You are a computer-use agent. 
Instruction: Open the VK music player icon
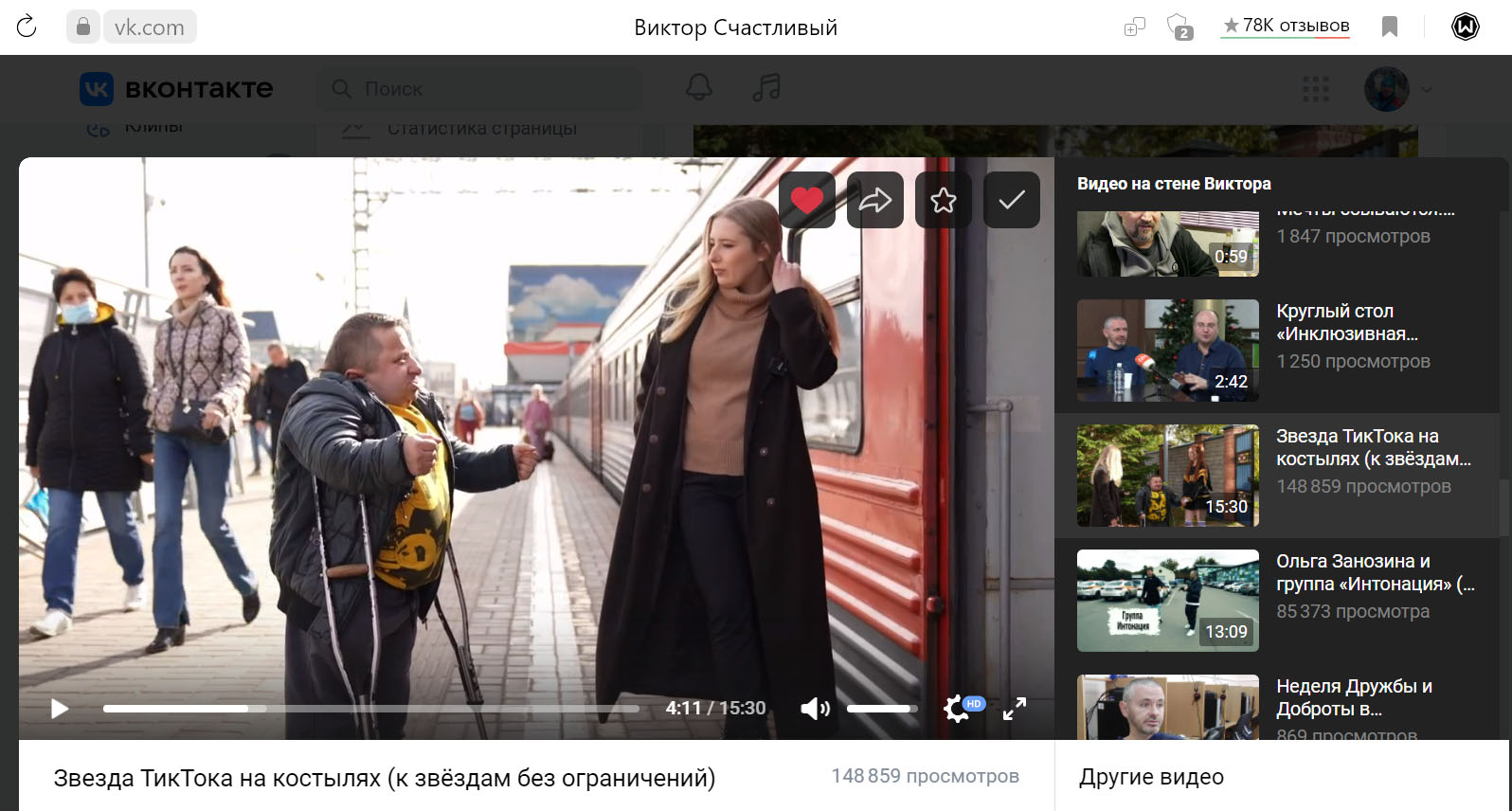coord(765,88)
